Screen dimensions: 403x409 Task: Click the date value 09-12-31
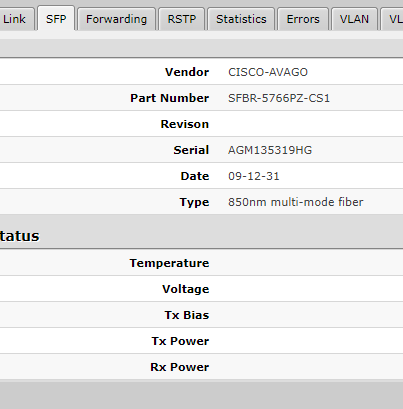(253, 176)
